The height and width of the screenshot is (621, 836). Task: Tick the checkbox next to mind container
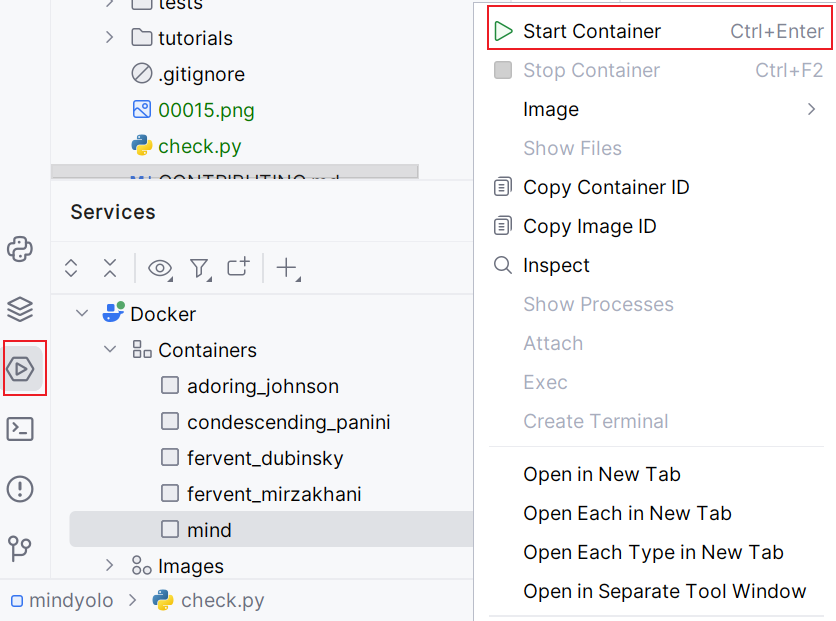(x=169, y=530)
